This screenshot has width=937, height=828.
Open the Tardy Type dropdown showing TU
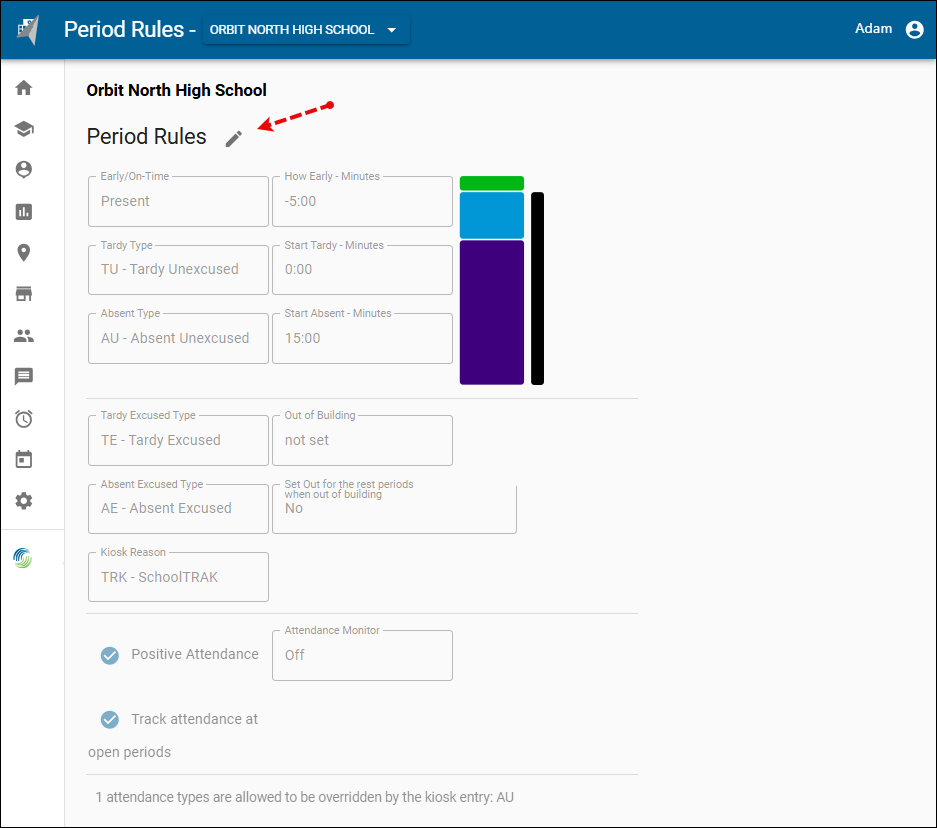click(178, 269)
